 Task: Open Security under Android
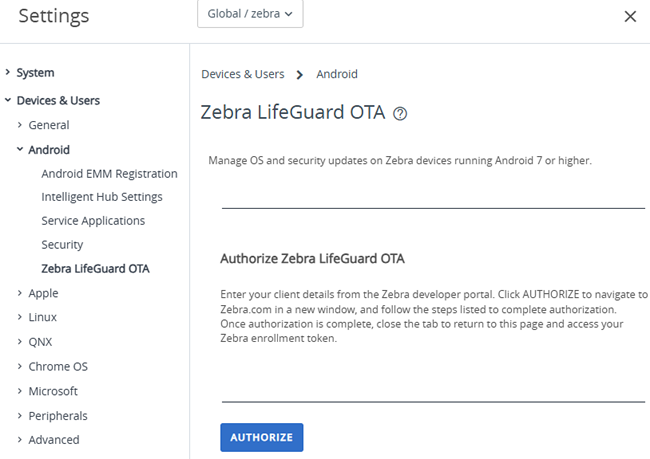[x=62, y=245]
